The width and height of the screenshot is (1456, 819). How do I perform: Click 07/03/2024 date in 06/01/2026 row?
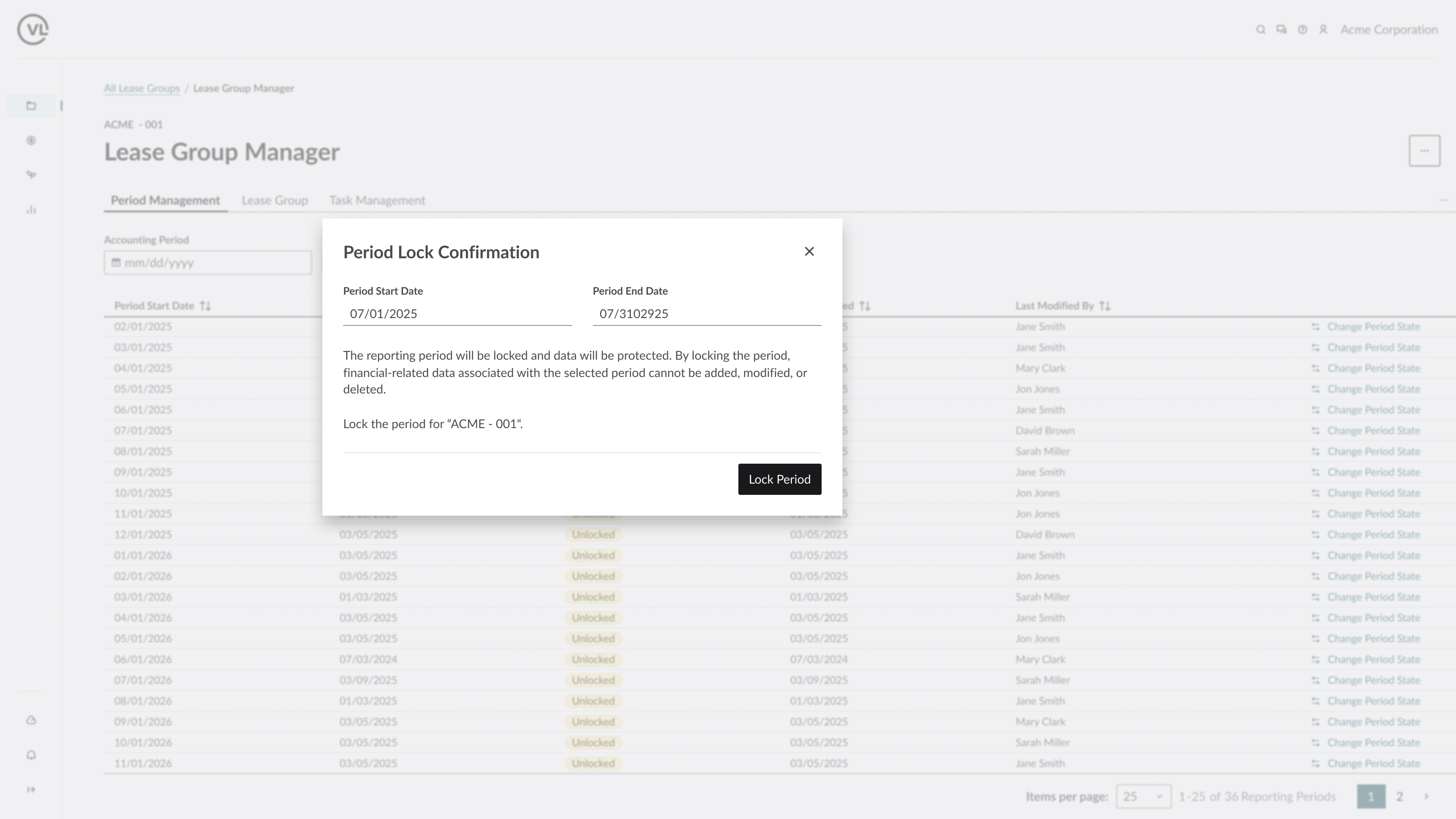[368, 660]
